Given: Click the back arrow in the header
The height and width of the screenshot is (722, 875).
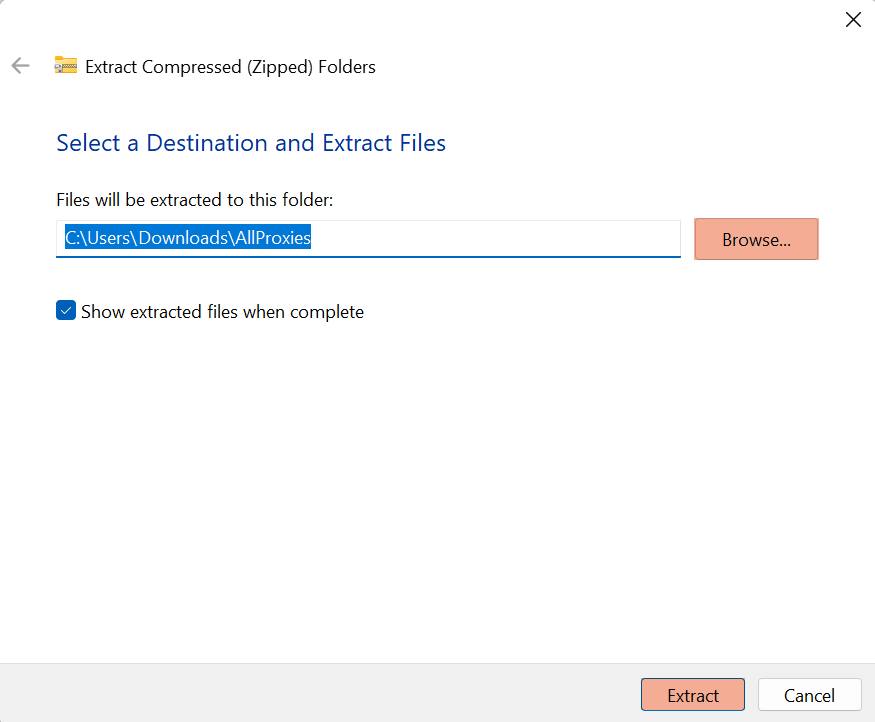Looking at the screenshot, I should click(x=20, y=66).
